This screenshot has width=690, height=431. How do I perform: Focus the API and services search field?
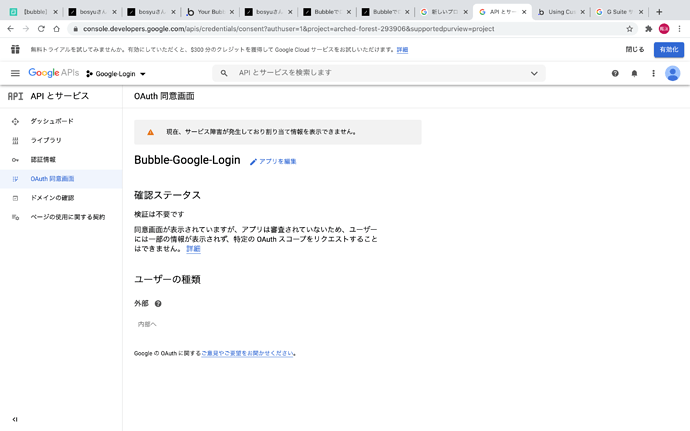pyautogui.click(x=378, y=73)
